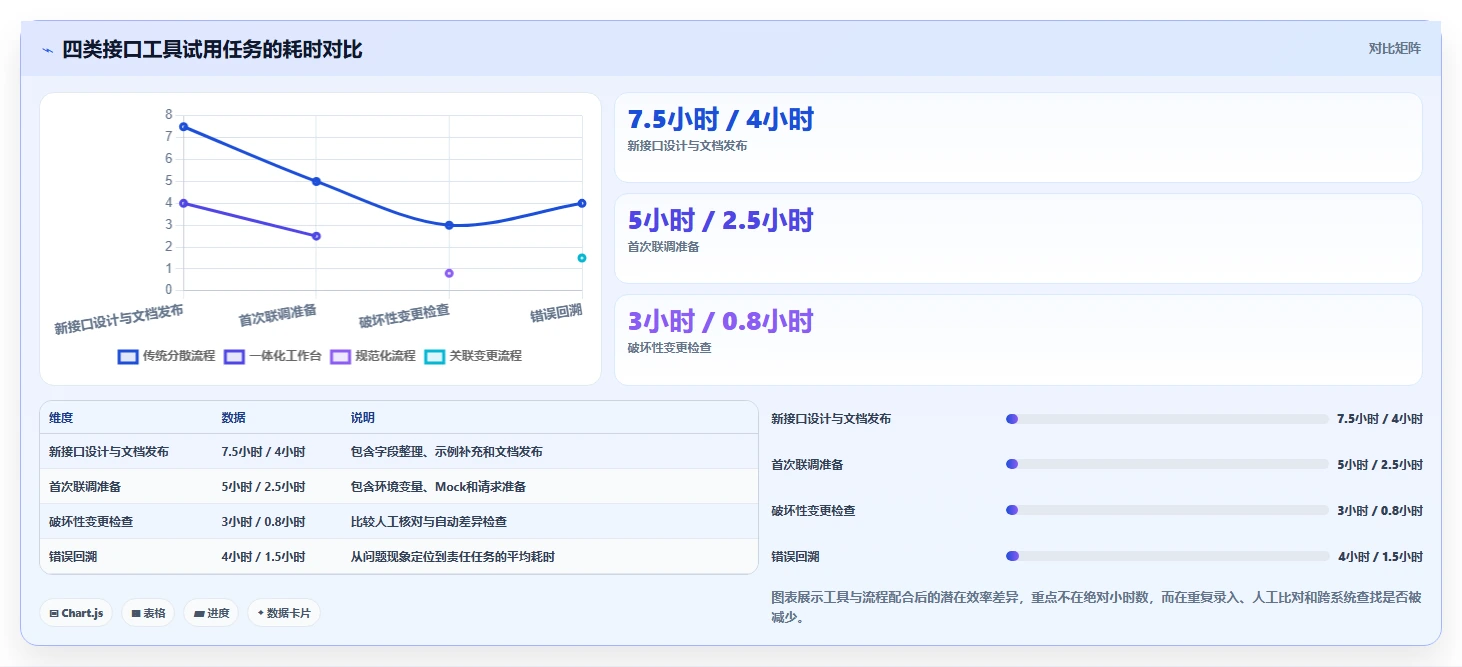
Task: Toggle the 传统分散流程 legend item
Action: (x=167, y=356)
